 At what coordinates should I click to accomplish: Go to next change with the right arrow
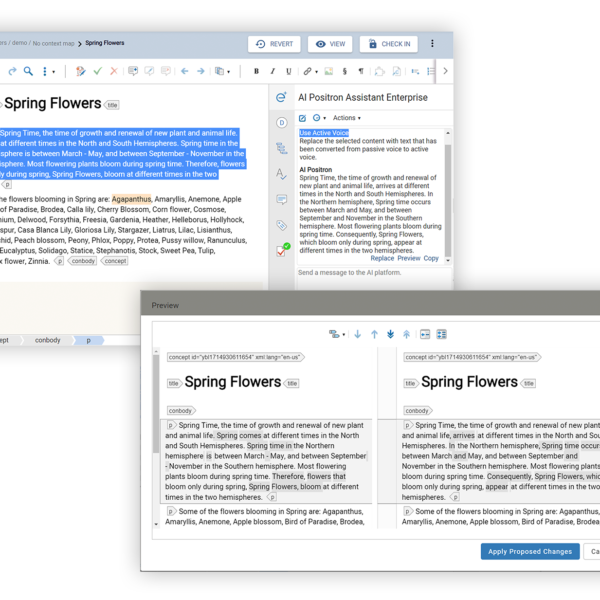pyautogui.click(x=201, y=71)
